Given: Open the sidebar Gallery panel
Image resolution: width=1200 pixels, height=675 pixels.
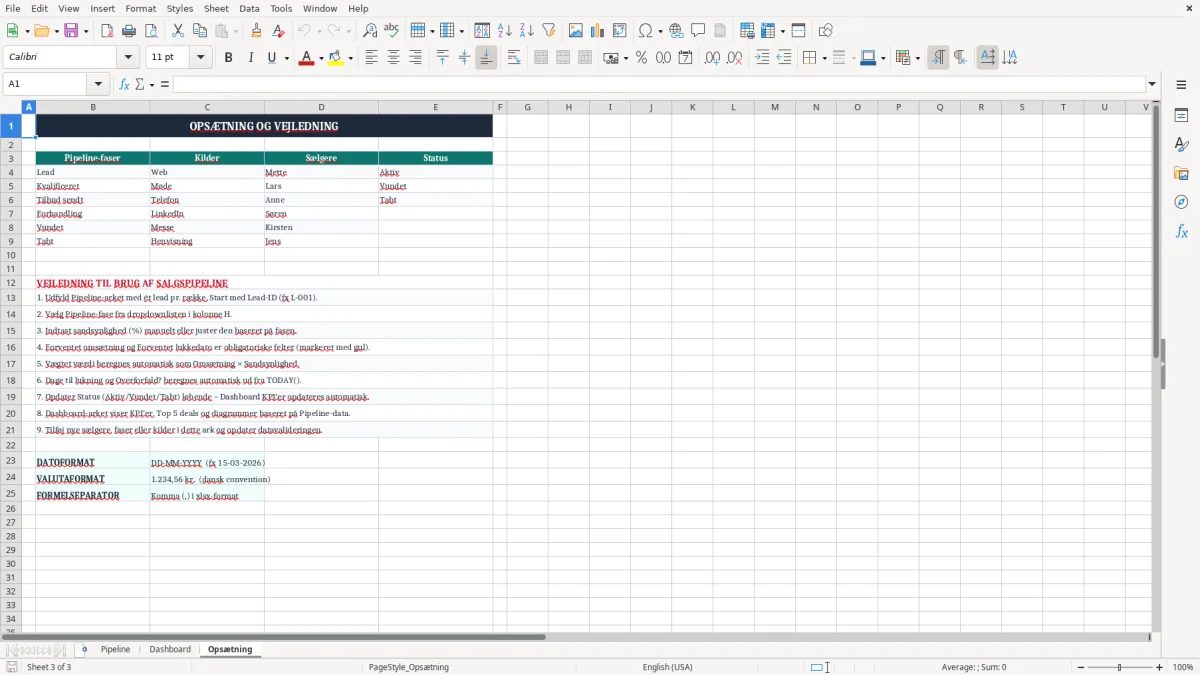Looking at the screenshot, I should point(1181,173).
